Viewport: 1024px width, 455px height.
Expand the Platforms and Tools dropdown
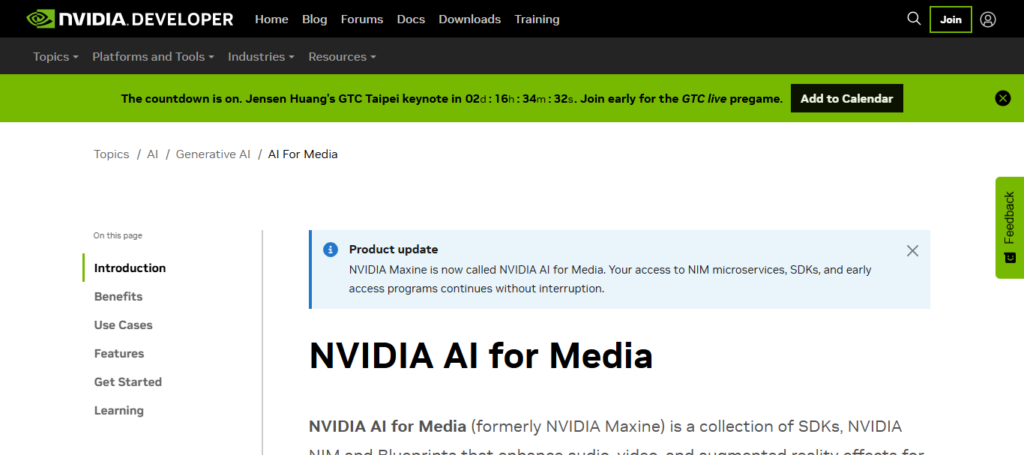click(153, 57)
